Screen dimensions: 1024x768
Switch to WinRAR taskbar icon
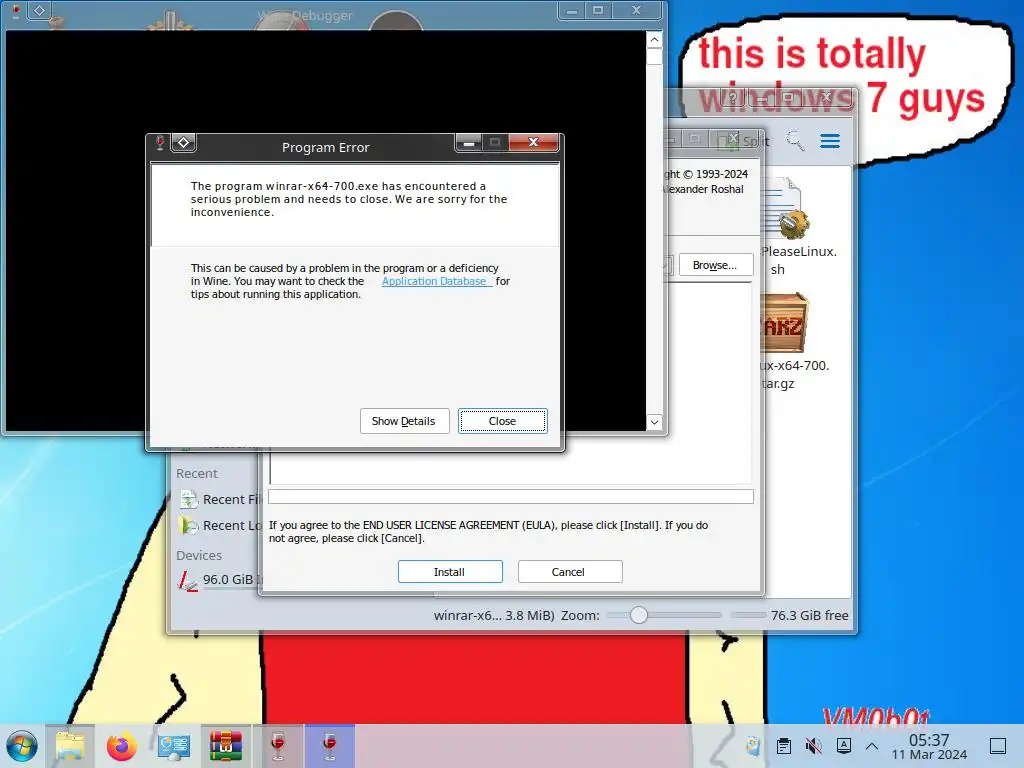point(226,746)
